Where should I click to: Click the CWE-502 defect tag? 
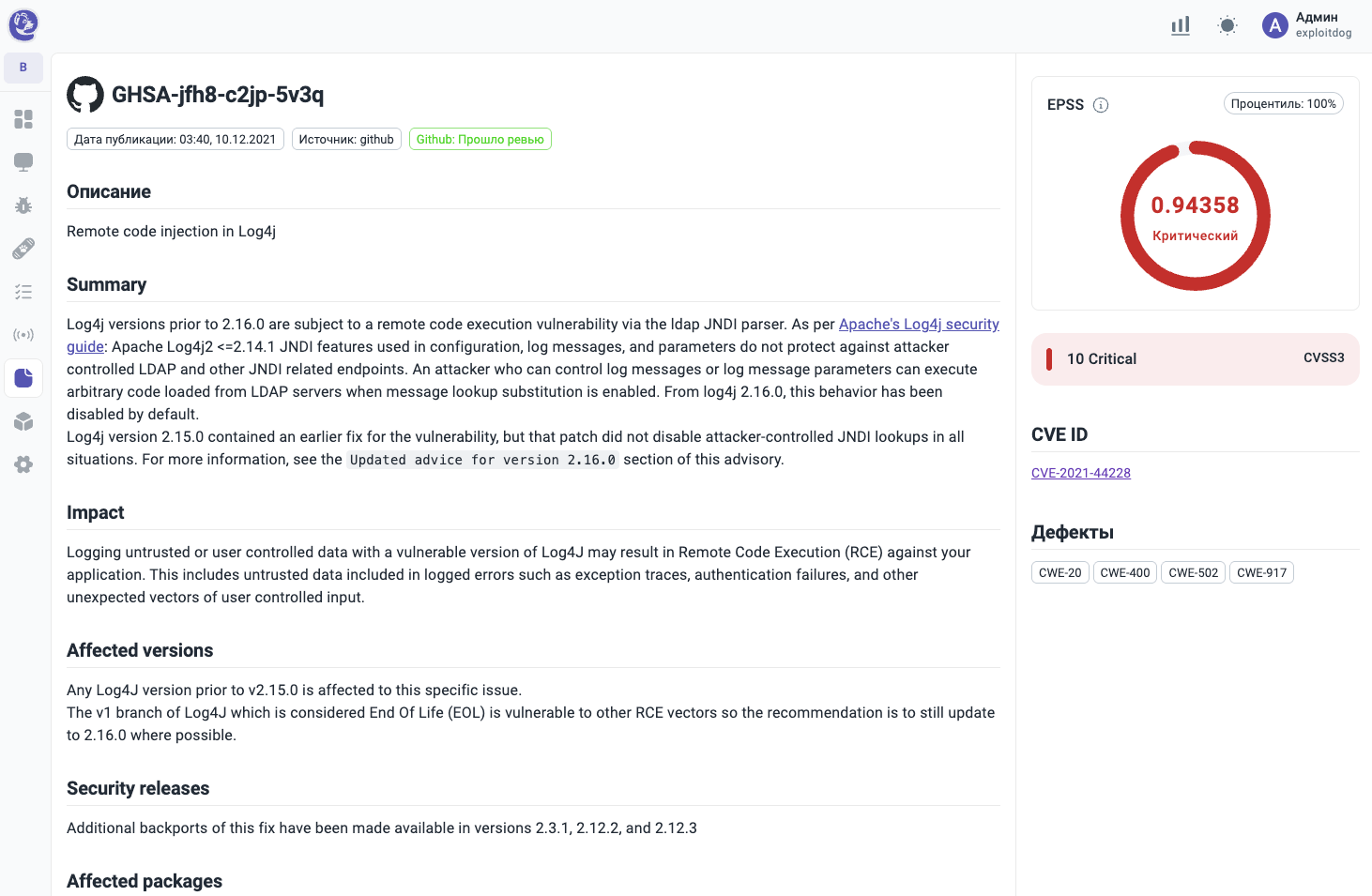pyautogui.click(x=1193, y=572)
